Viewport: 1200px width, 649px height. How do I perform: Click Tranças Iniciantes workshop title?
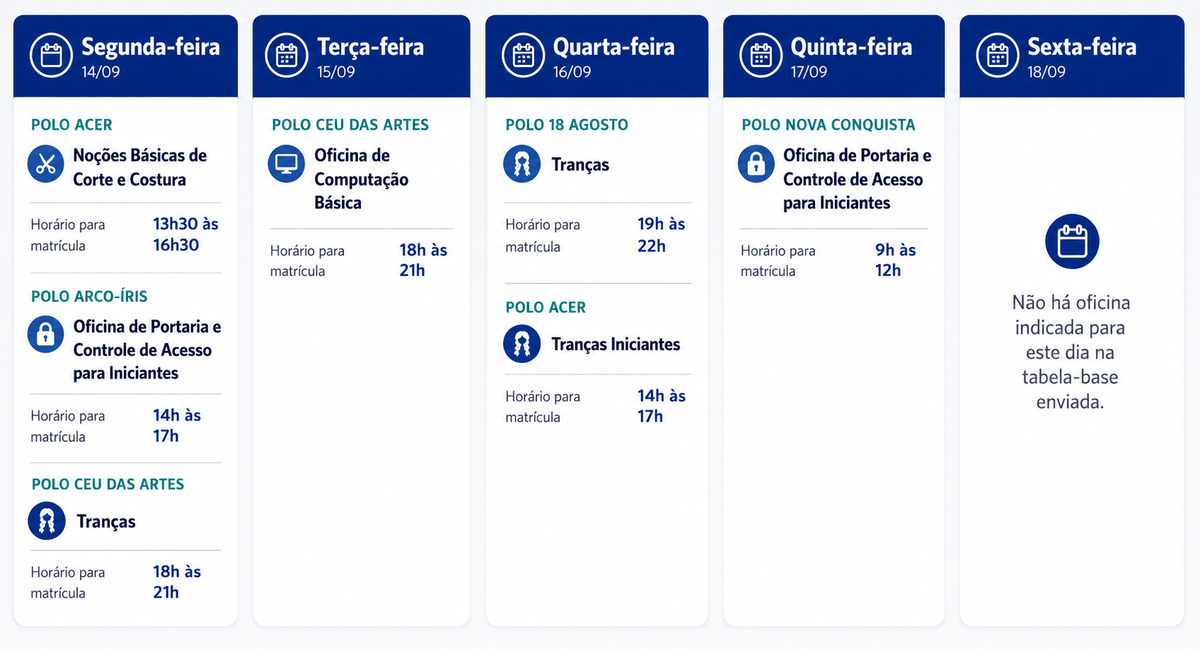[x=616, y=344]
